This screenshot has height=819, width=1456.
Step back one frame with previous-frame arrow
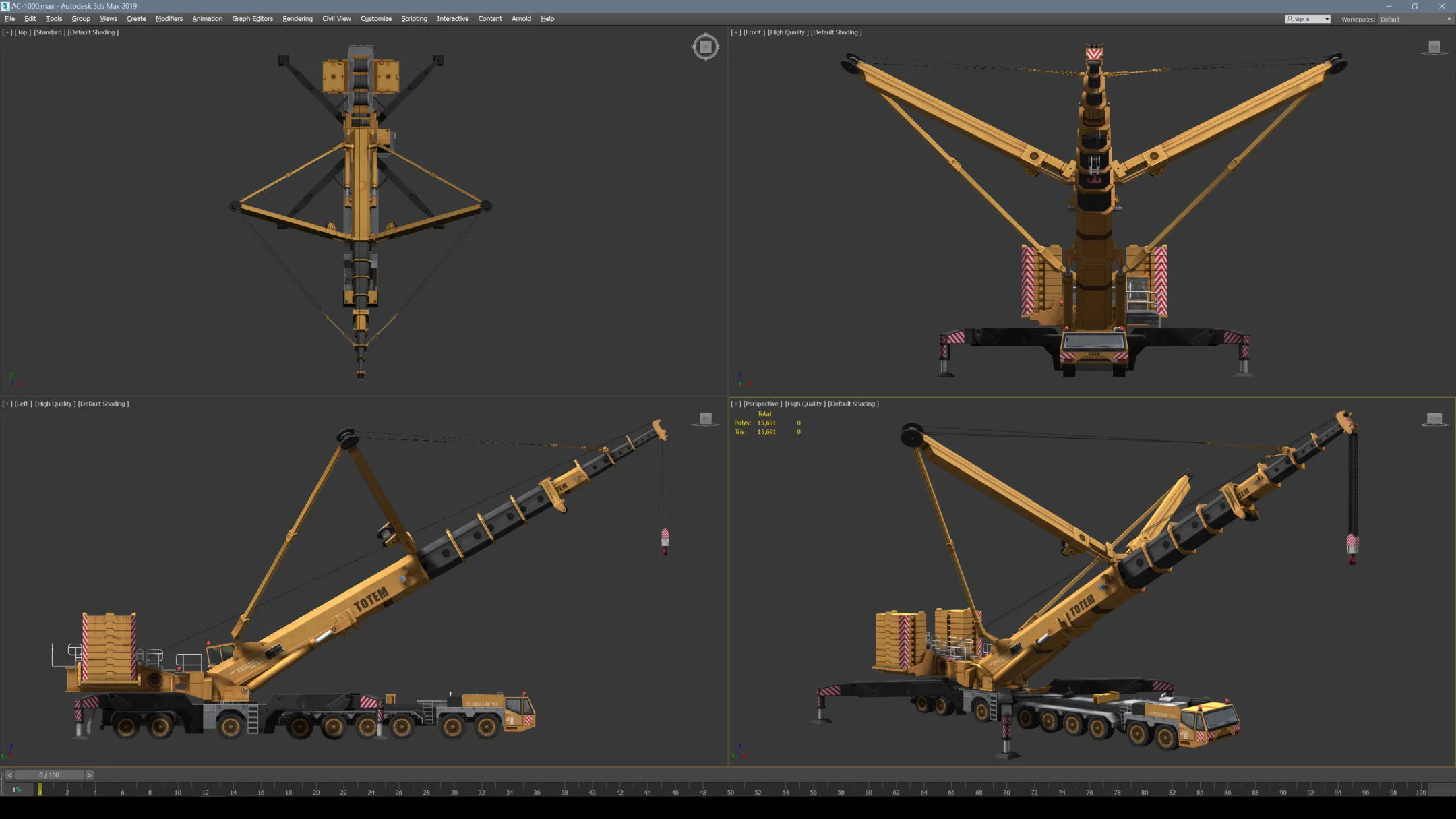pos(9,775)
